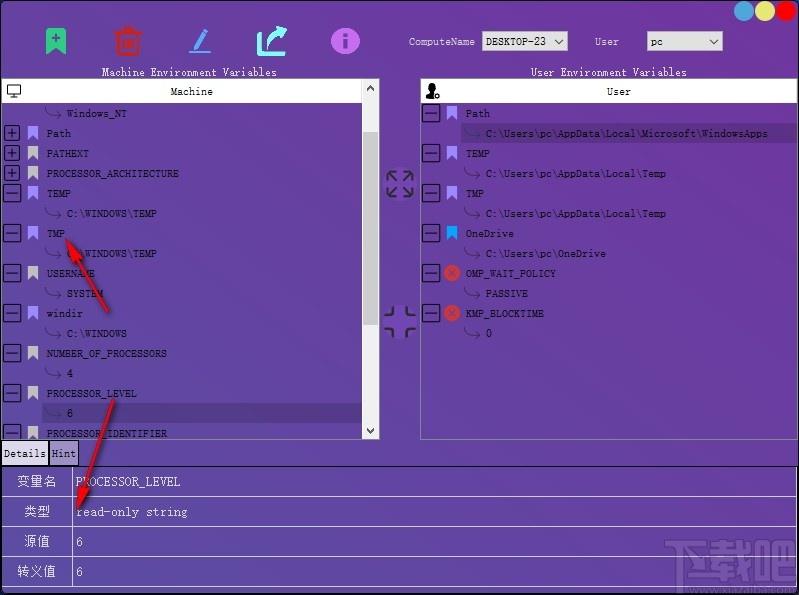Click the type field read-only string
Image resolution: width=799 pixels, height=595 pixels.
(x=434, y=511)
